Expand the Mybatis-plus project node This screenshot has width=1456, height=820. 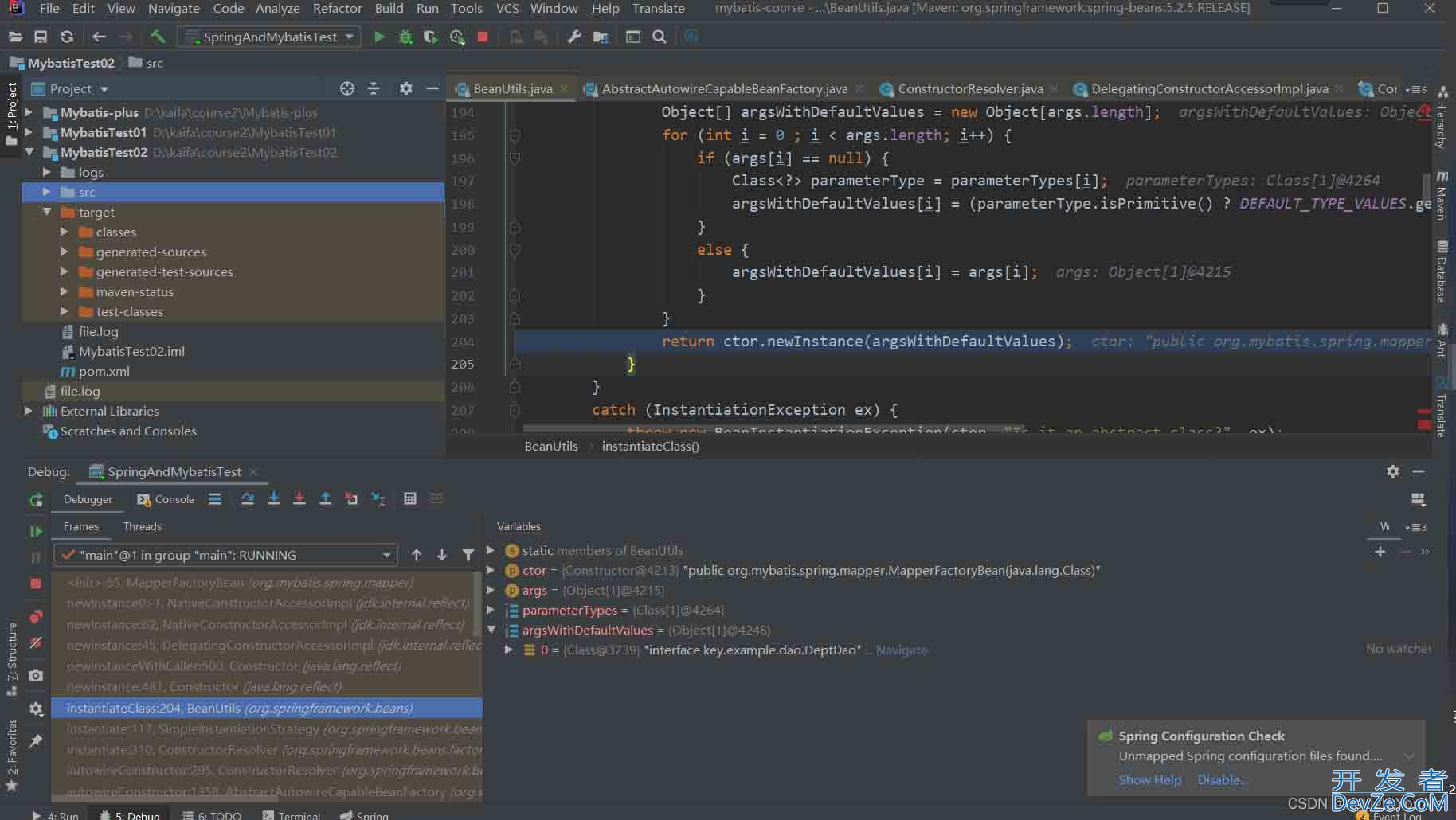(x=29, y=112)
